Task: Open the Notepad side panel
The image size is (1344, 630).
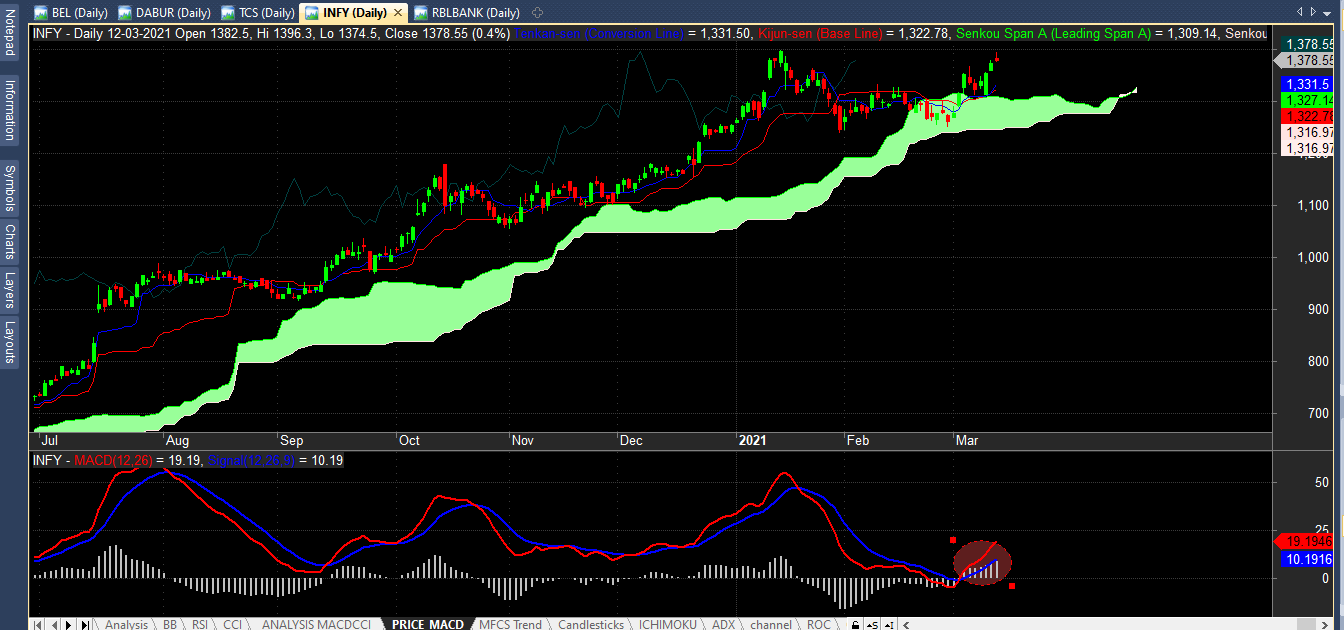Action: [x=9, y=34]
